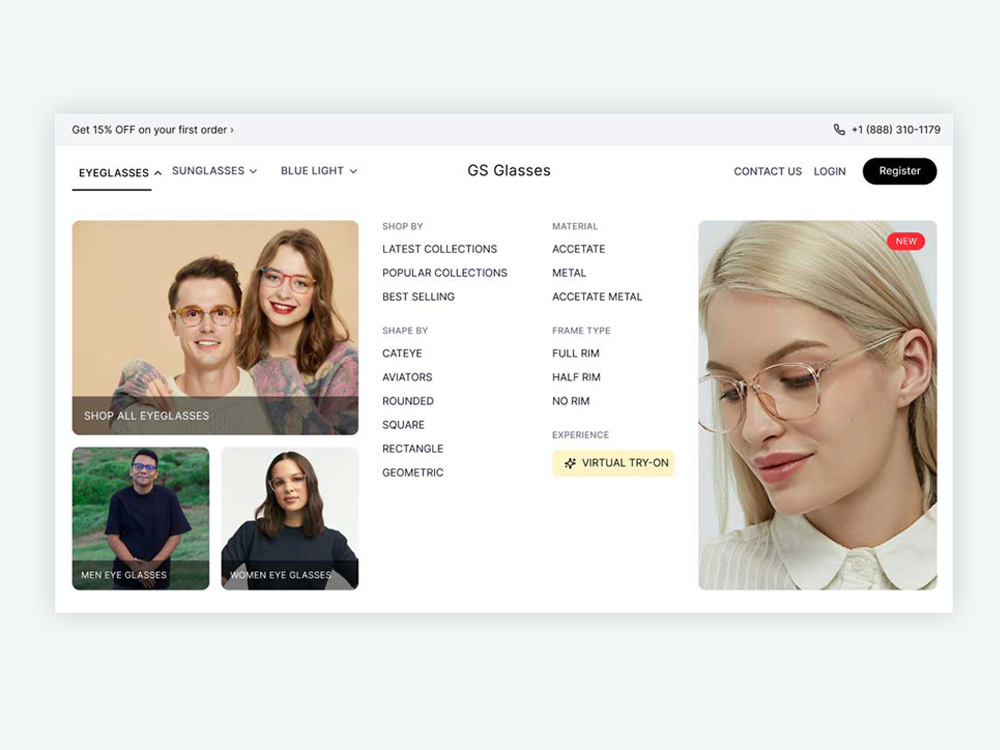
Task: Open the Login link
Action: pos(829,172)
